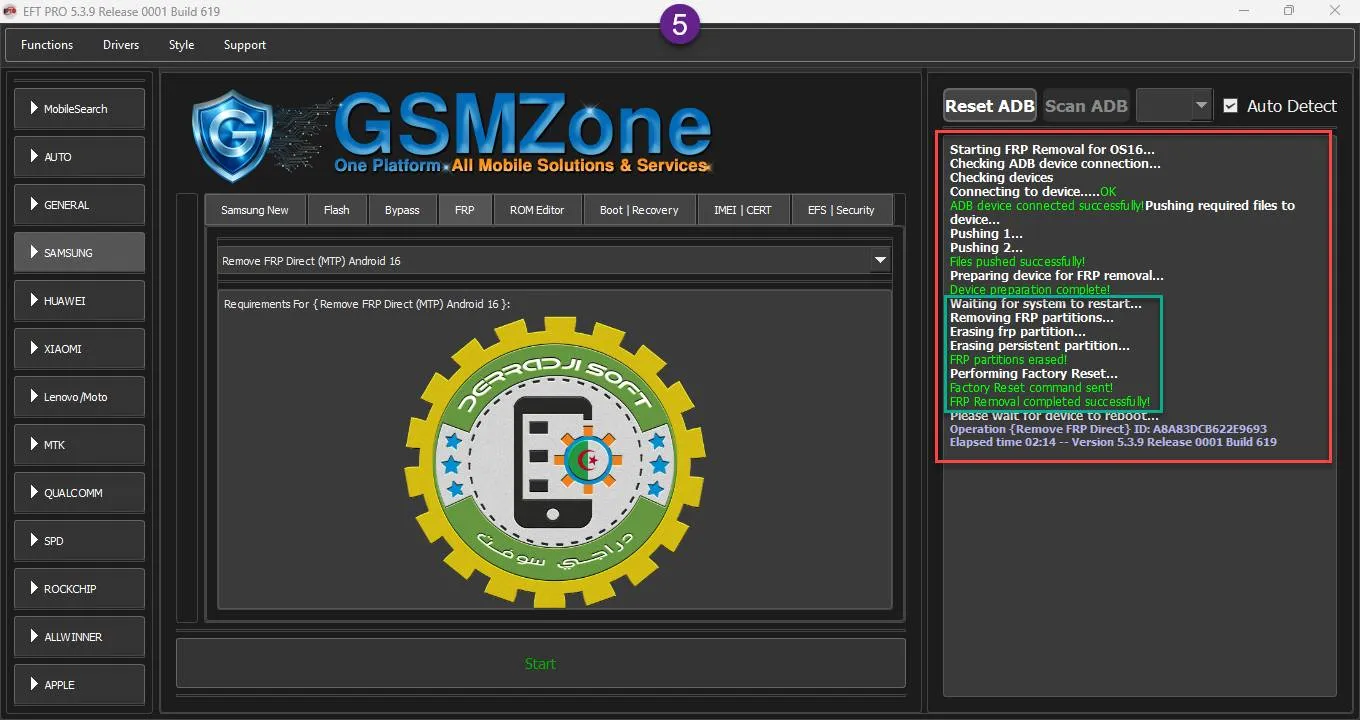The width and height of the screenshot is (1360, 720).
Task: Toggle the Auto Detect checkbox
Action: pyautogui.click(x=1231, y=105)
